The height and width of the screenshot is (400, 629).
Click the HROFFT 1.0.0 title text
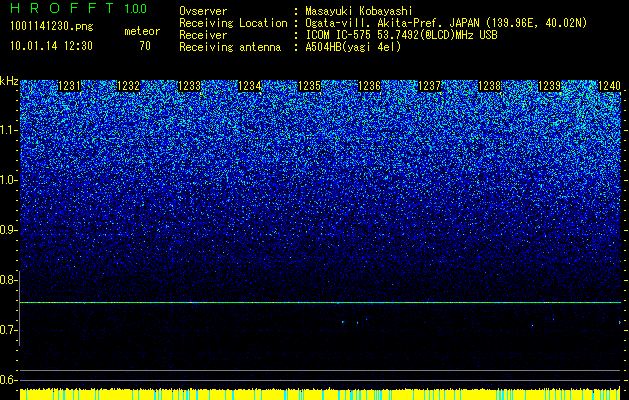79,8
